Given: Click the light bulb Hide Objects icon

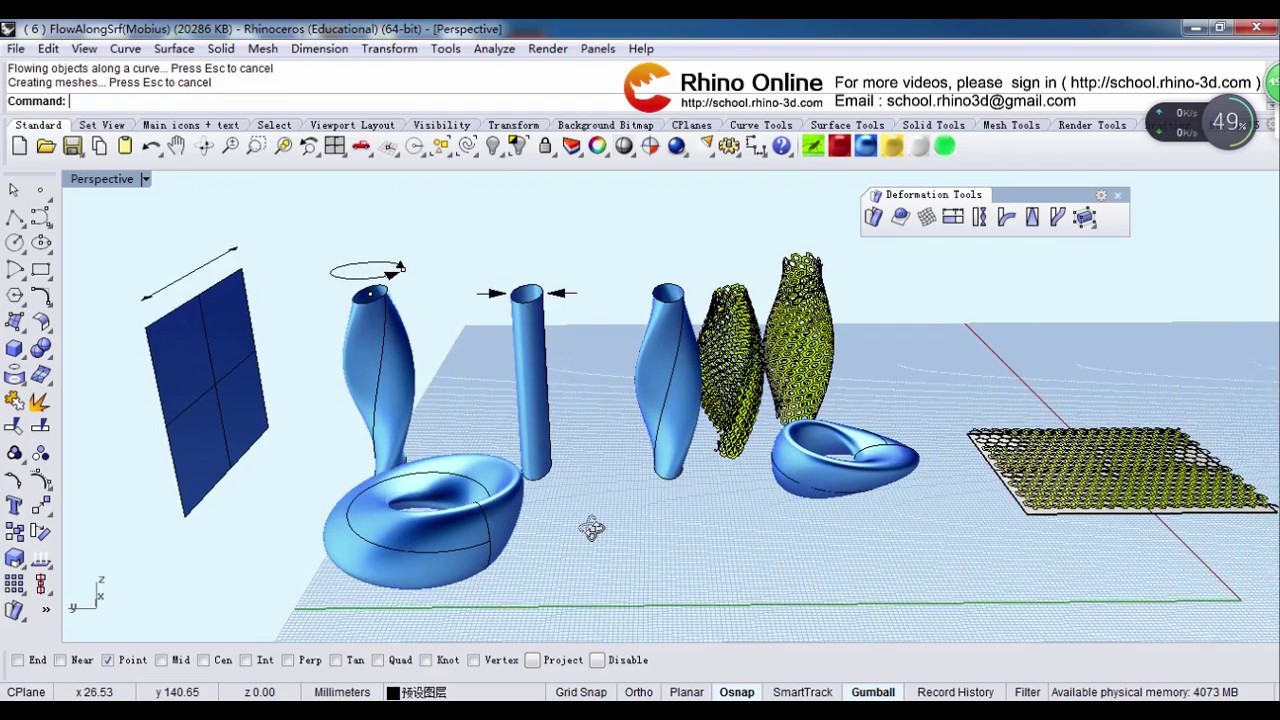Looking at the screenshot, I should tap(492, 147).
